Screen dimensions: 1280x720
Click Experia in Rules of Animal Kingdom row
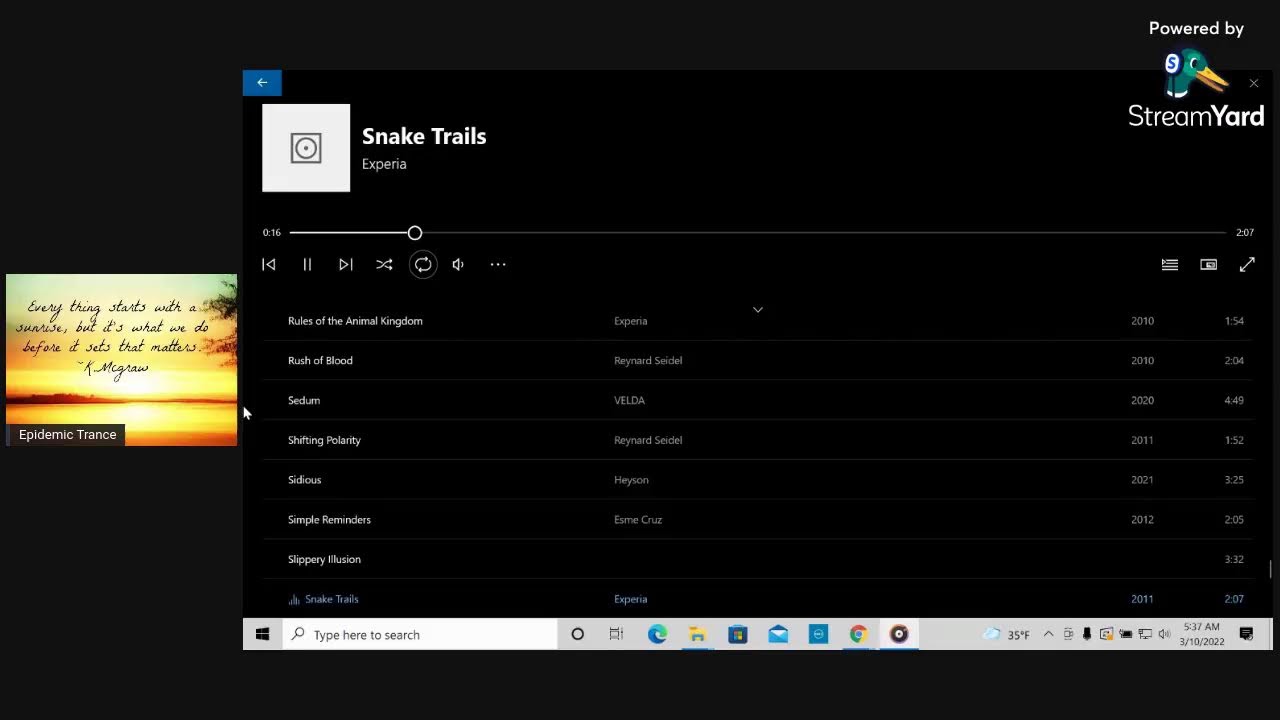tap(630, 321)
